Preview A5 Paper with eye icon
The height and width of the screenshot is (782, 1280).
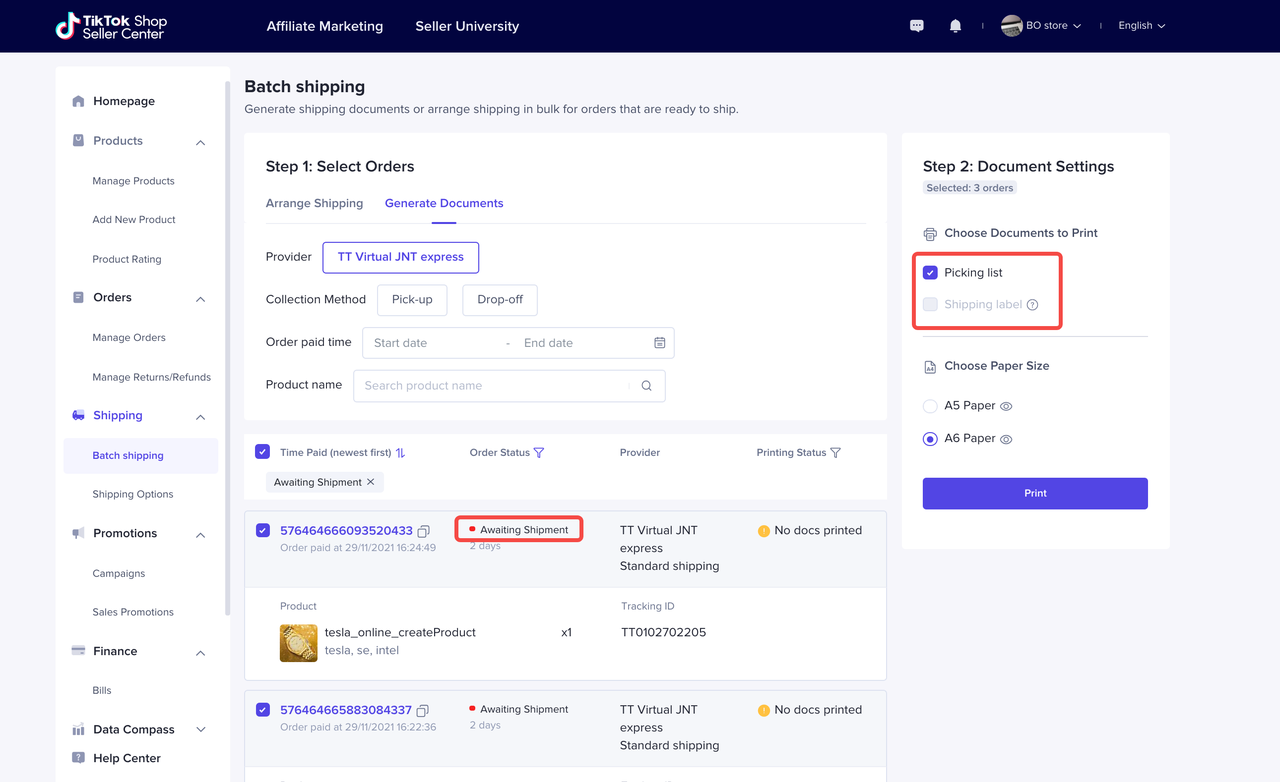pos(1006,407)
